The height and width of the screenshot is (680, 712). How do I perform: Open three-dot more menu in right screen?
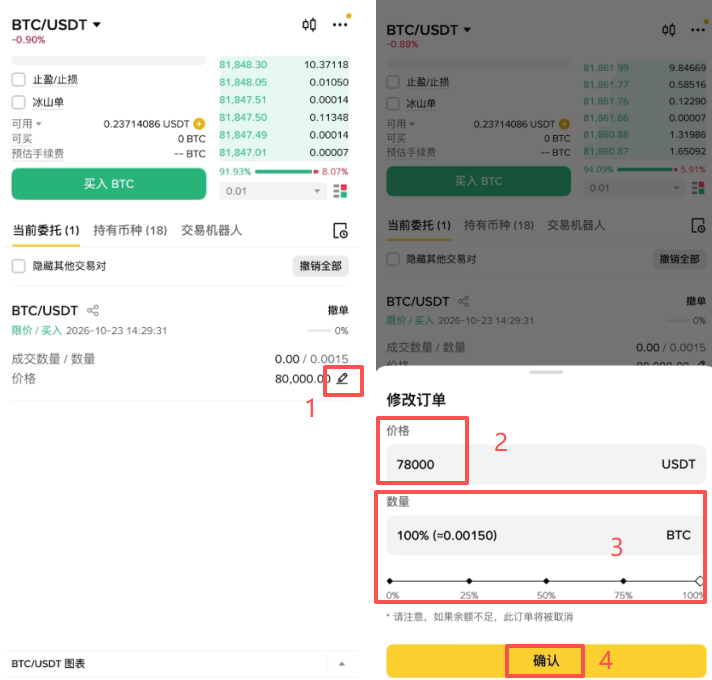698,30
